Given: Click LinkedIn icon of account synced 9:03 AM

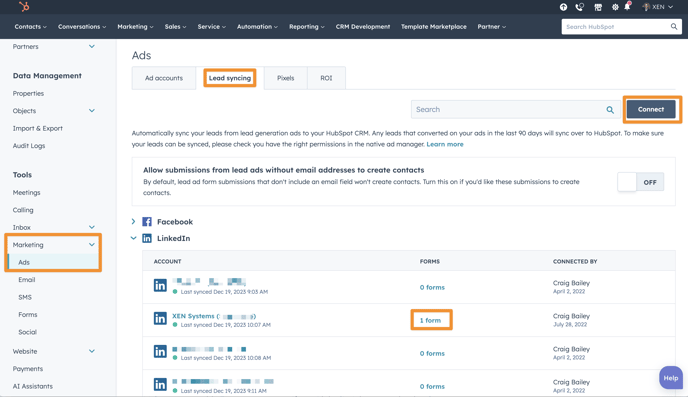Looking at the screenshot, I should coord(160,286).
